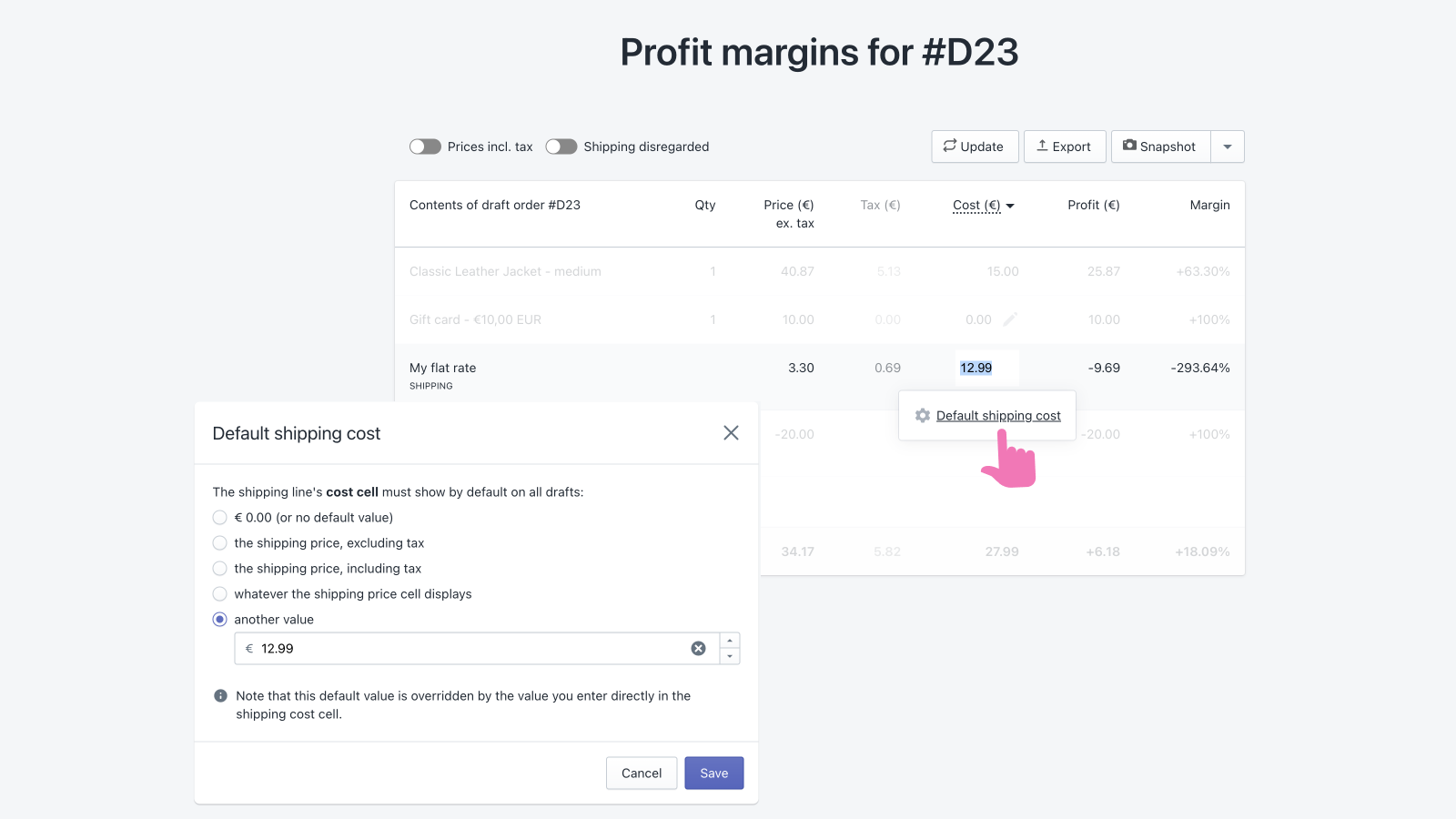The height and width of the screenshot is (819, 1456).
Task: Open the Cost (€) column dropdown
Action: coord(1010,206)
